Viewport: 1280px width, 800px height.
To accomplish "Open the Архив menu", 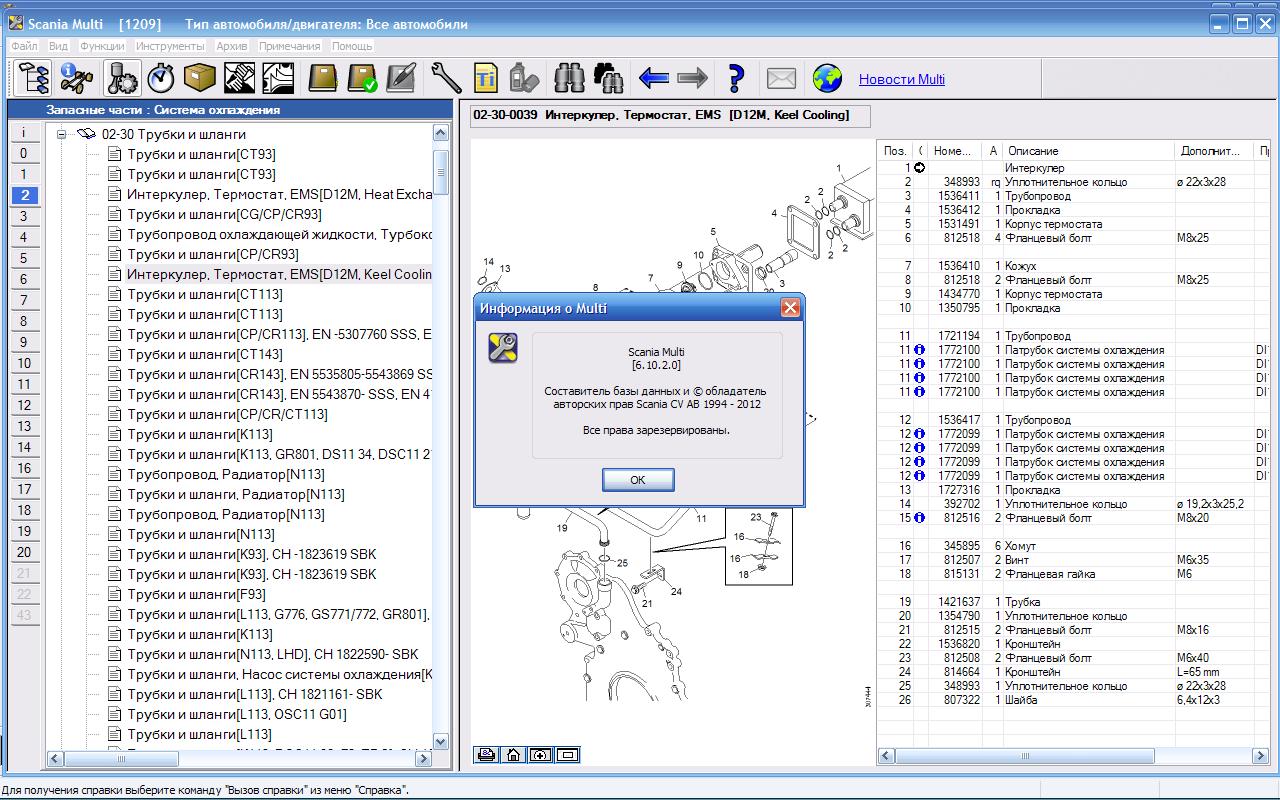I will point(232,46).
